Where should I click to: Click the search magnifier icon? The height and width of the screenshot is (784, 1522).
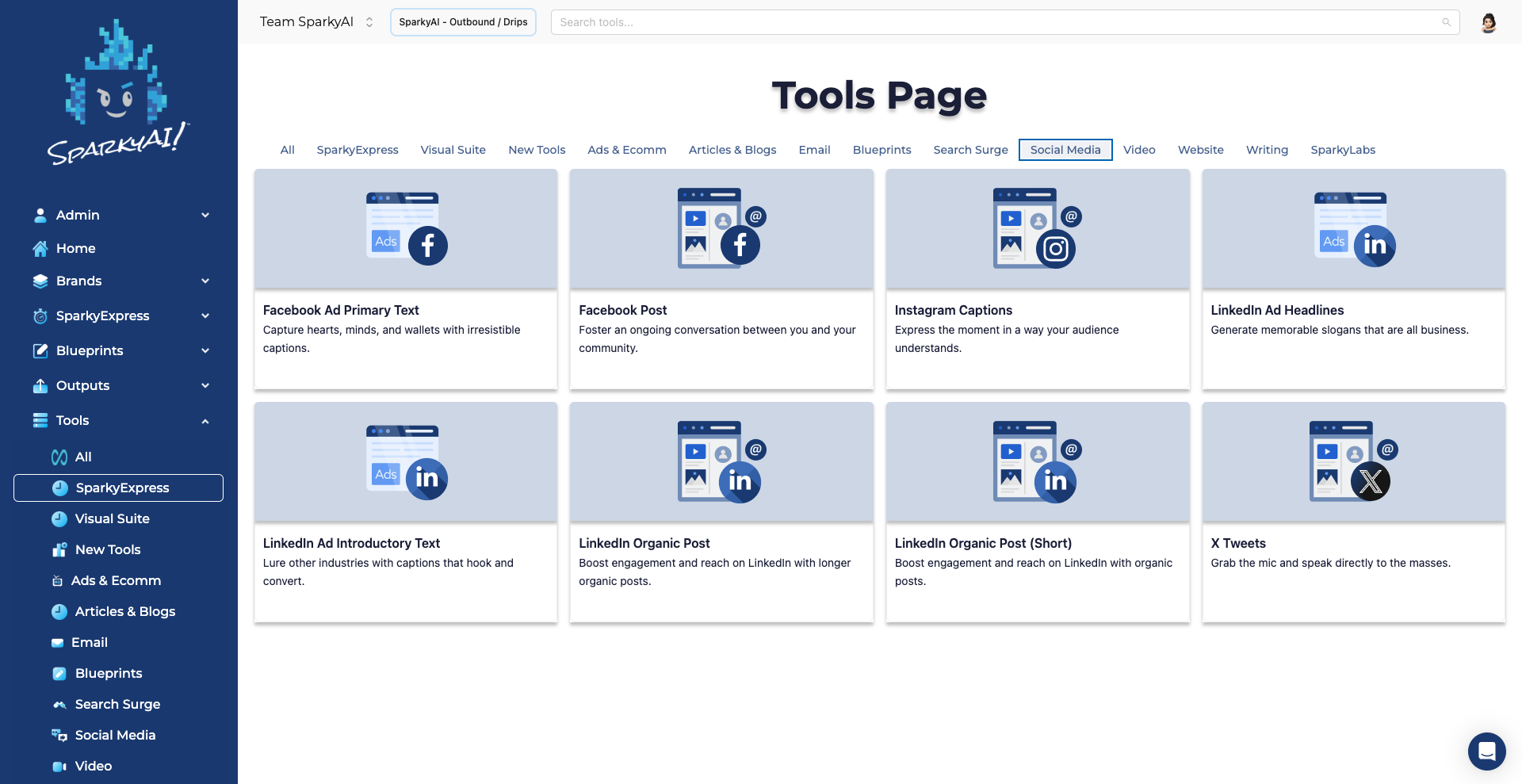pyautogui.click(x=1446, y=22)
